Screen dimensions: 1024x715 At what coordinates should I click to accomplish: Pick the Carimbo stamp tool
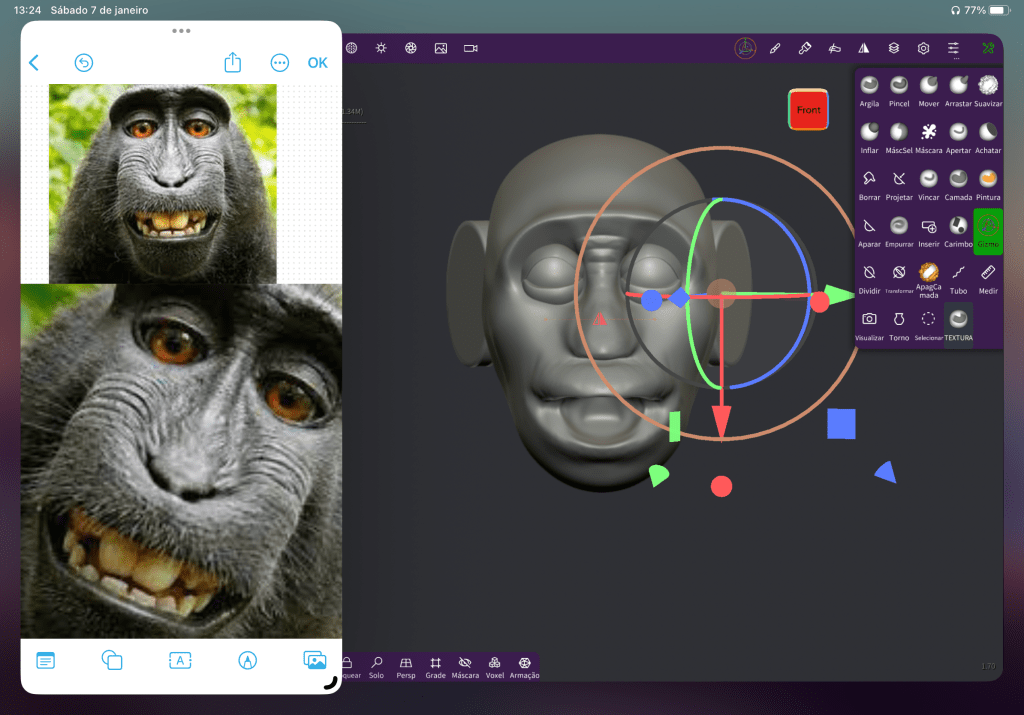pos(958,230)
